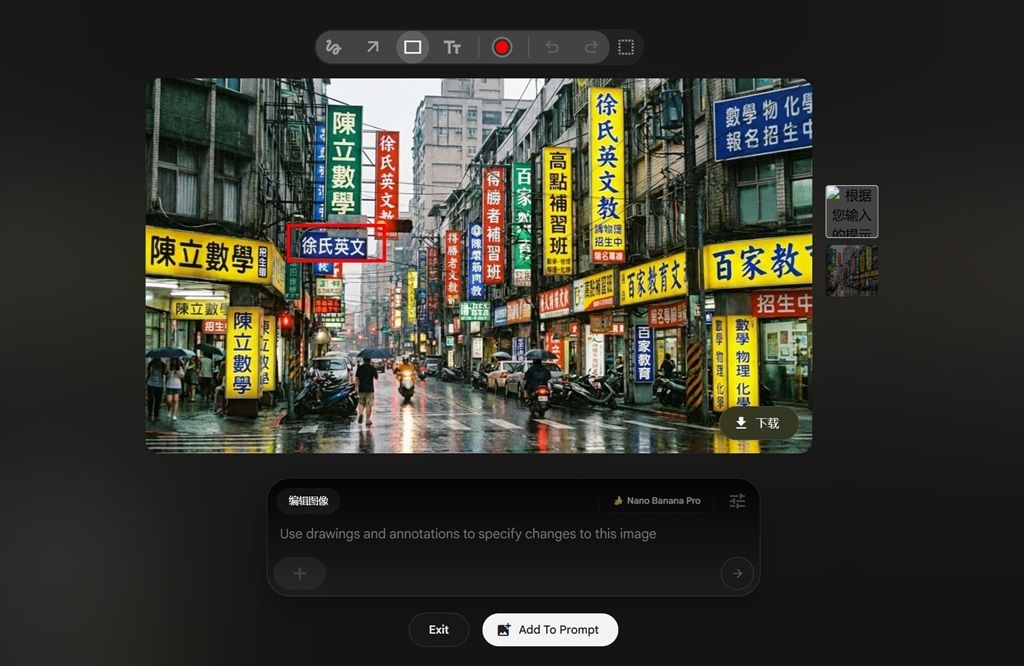Select the text annotation tool
This screenshot has width=1024, height=666.
coord(452,47)
